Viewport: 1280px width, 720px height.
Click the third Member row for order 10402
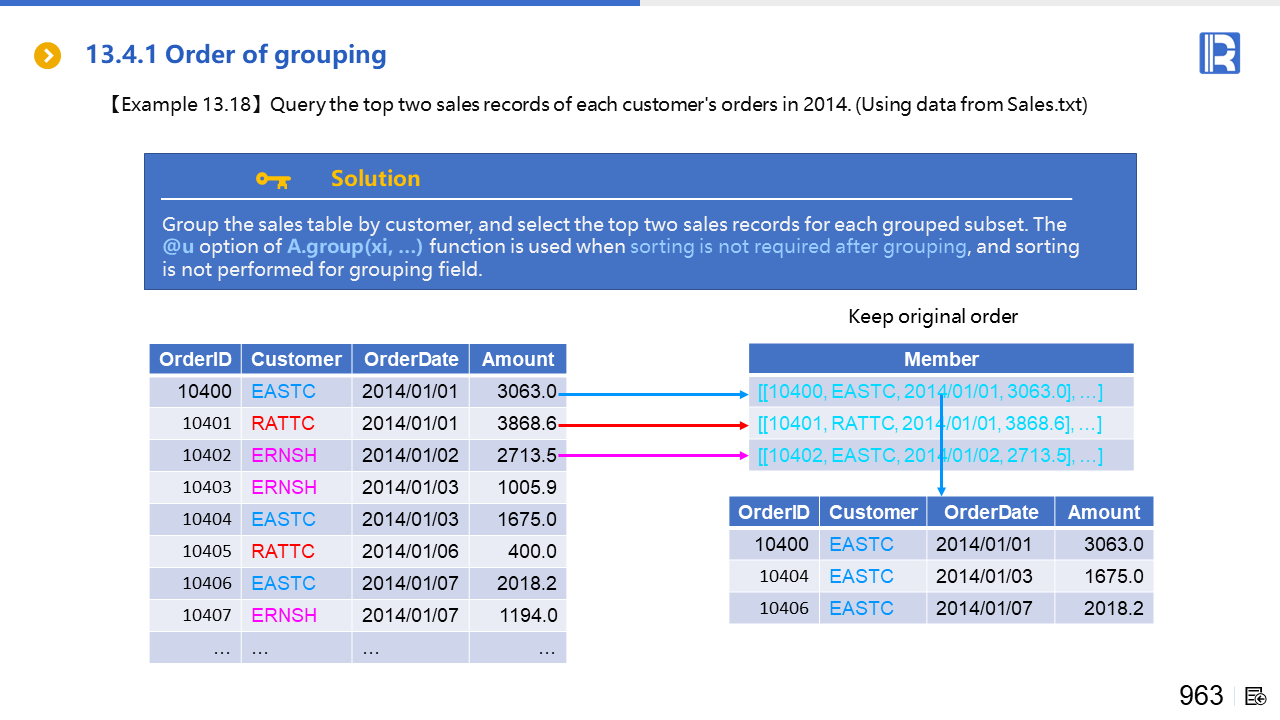pos(930,456)
